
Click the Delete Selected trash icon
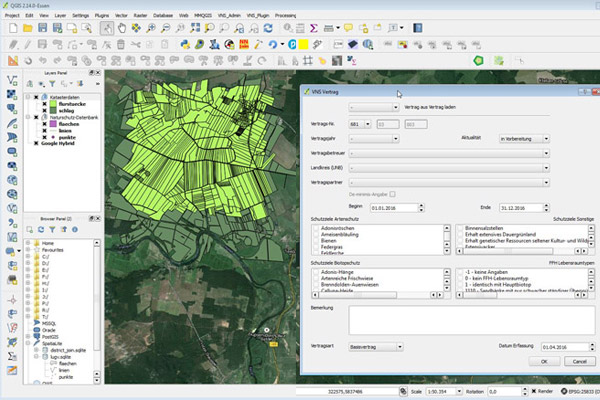[x=121, y=44]
